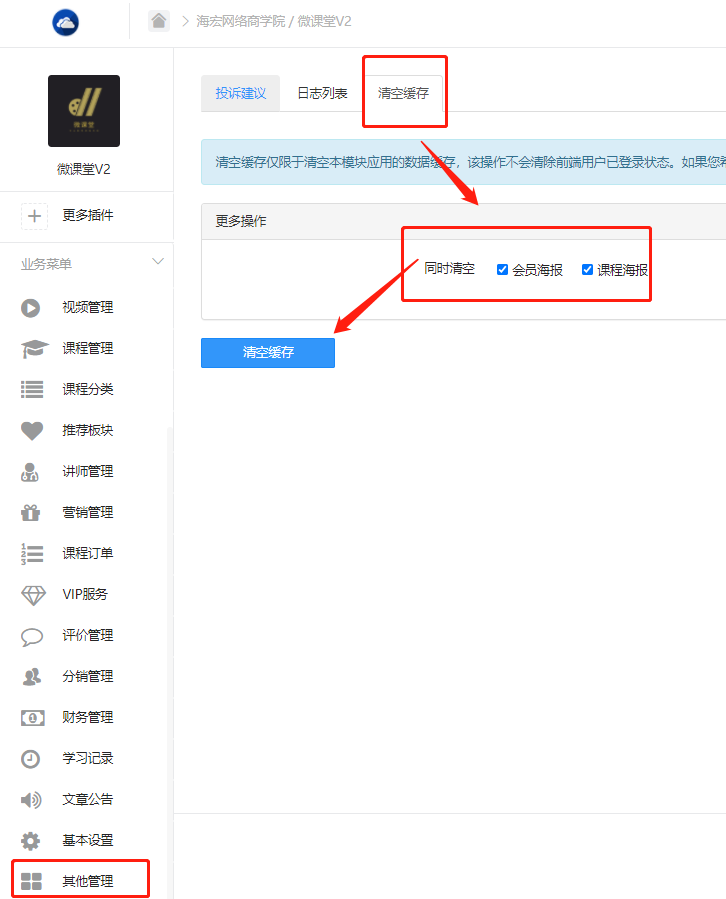
Task: Click the 微课堂V2 name under logo
Action: [84, 169]
